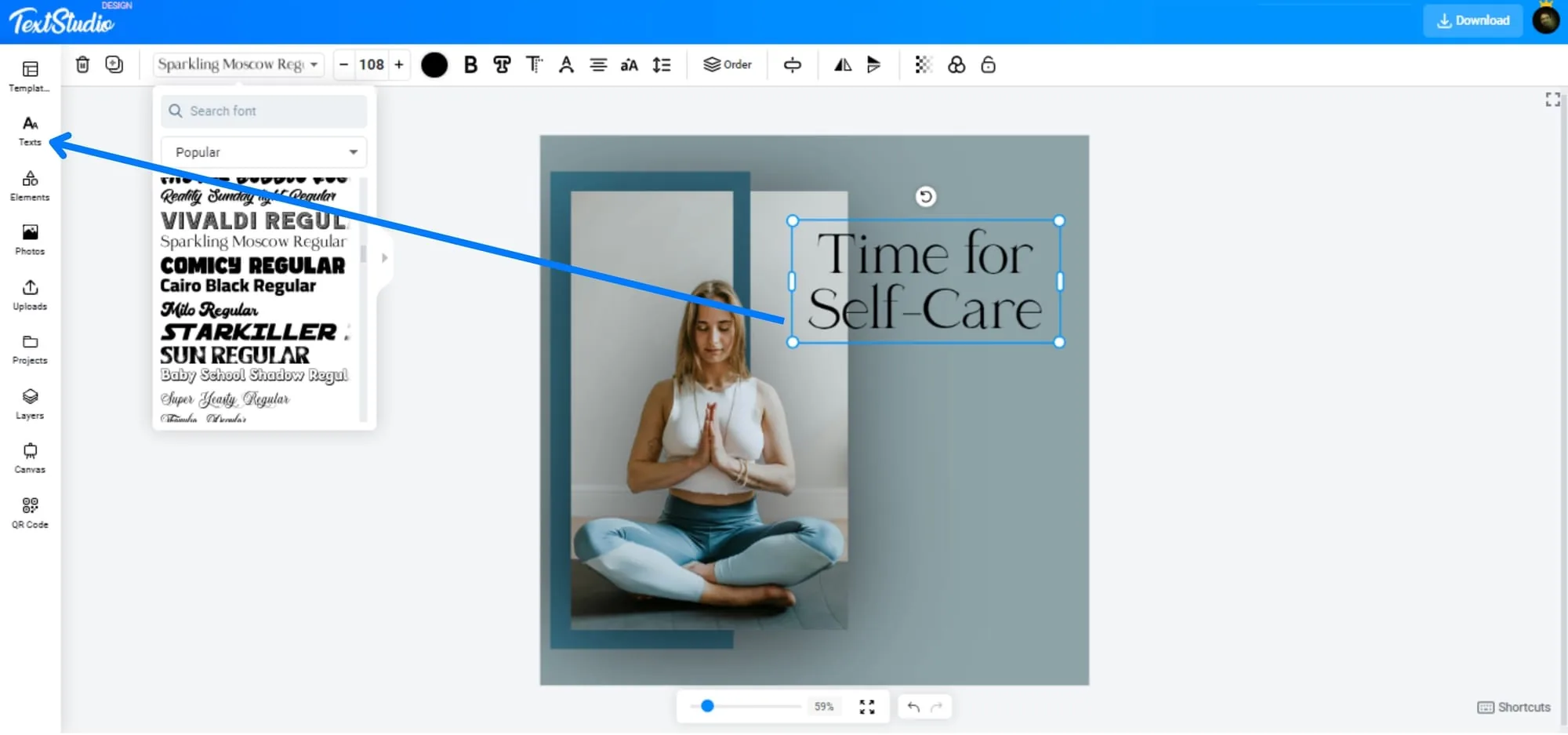
Task: Increase font size with plus button
Action: [399, 64]
